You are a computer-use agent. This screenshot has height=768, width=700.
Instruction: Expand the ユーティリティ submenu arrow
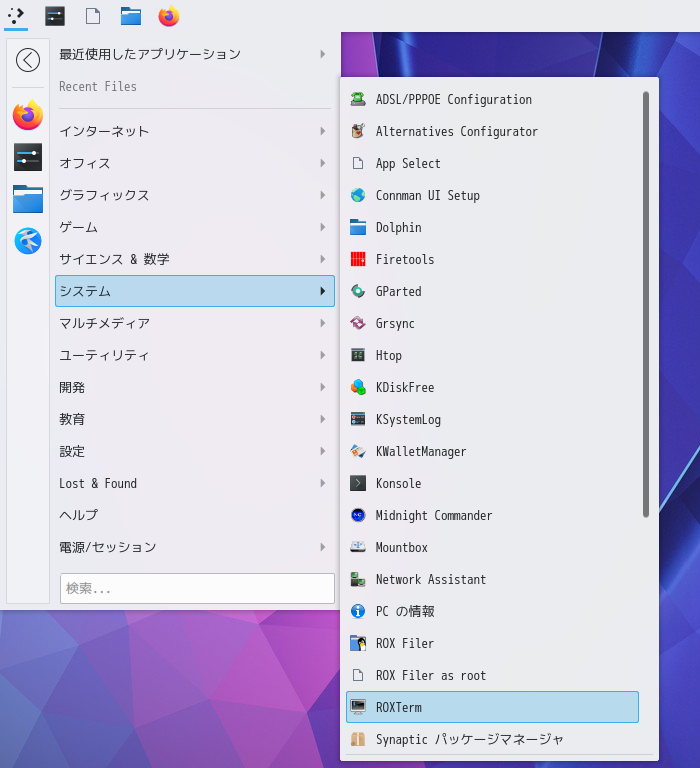(323, 355)
